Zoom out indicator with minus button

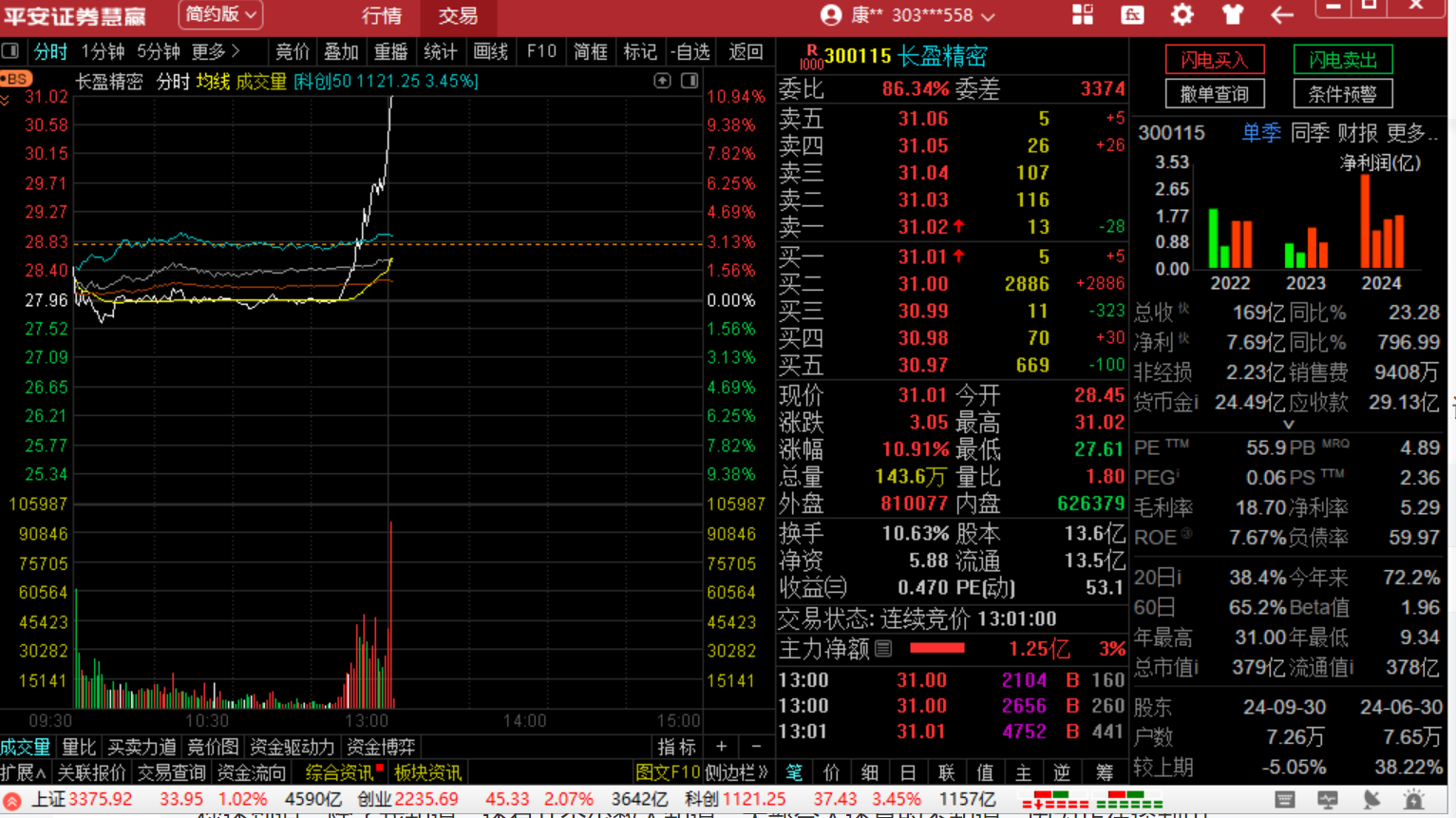(x=756, y=747)
